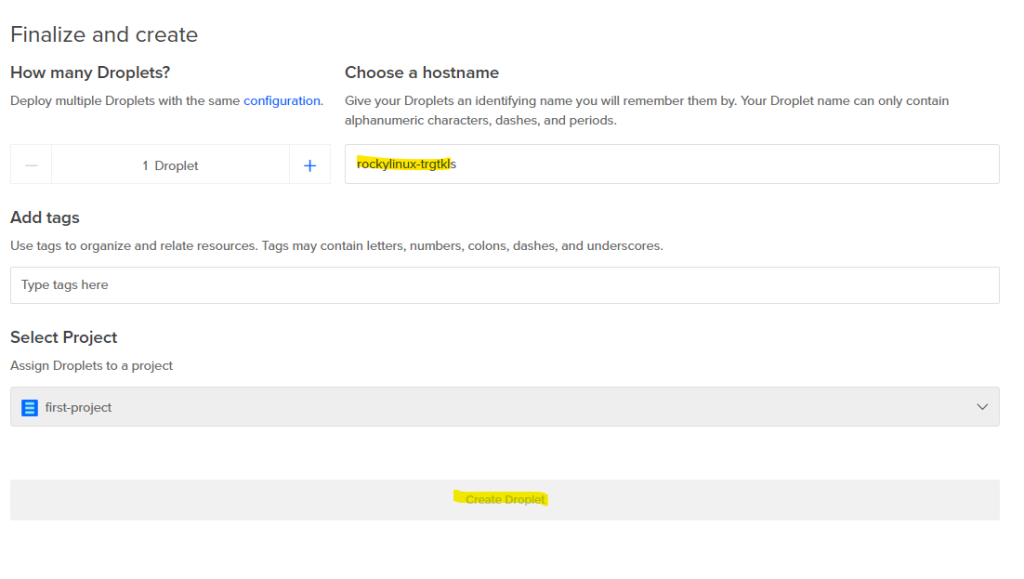Open the blue configuration link
Image resolution: width=1024 pixels, height=579 pixels.
coord(282,101)
